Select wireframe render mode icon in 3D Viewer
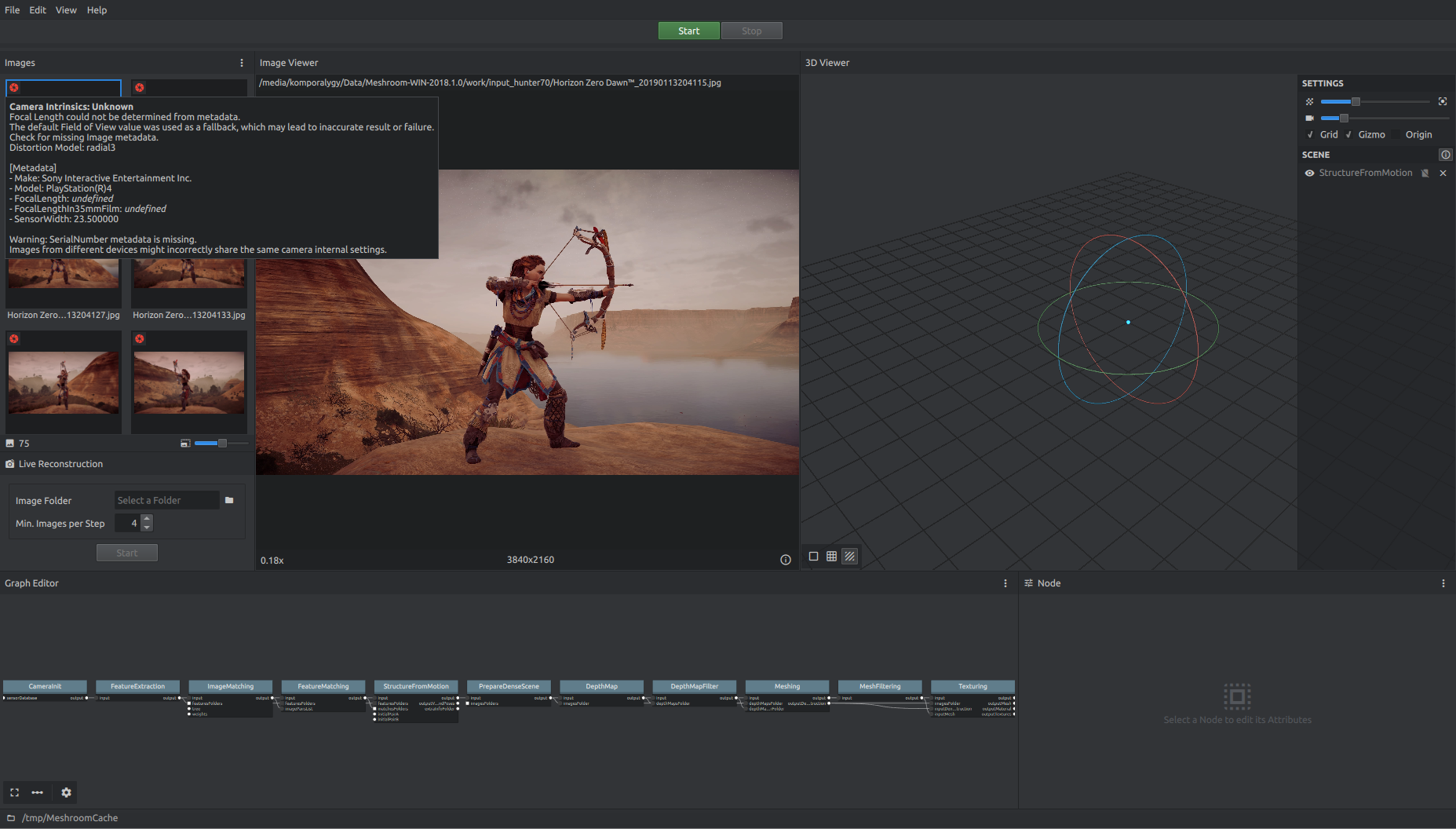The image size is (1456, 829). click(832, 557)
